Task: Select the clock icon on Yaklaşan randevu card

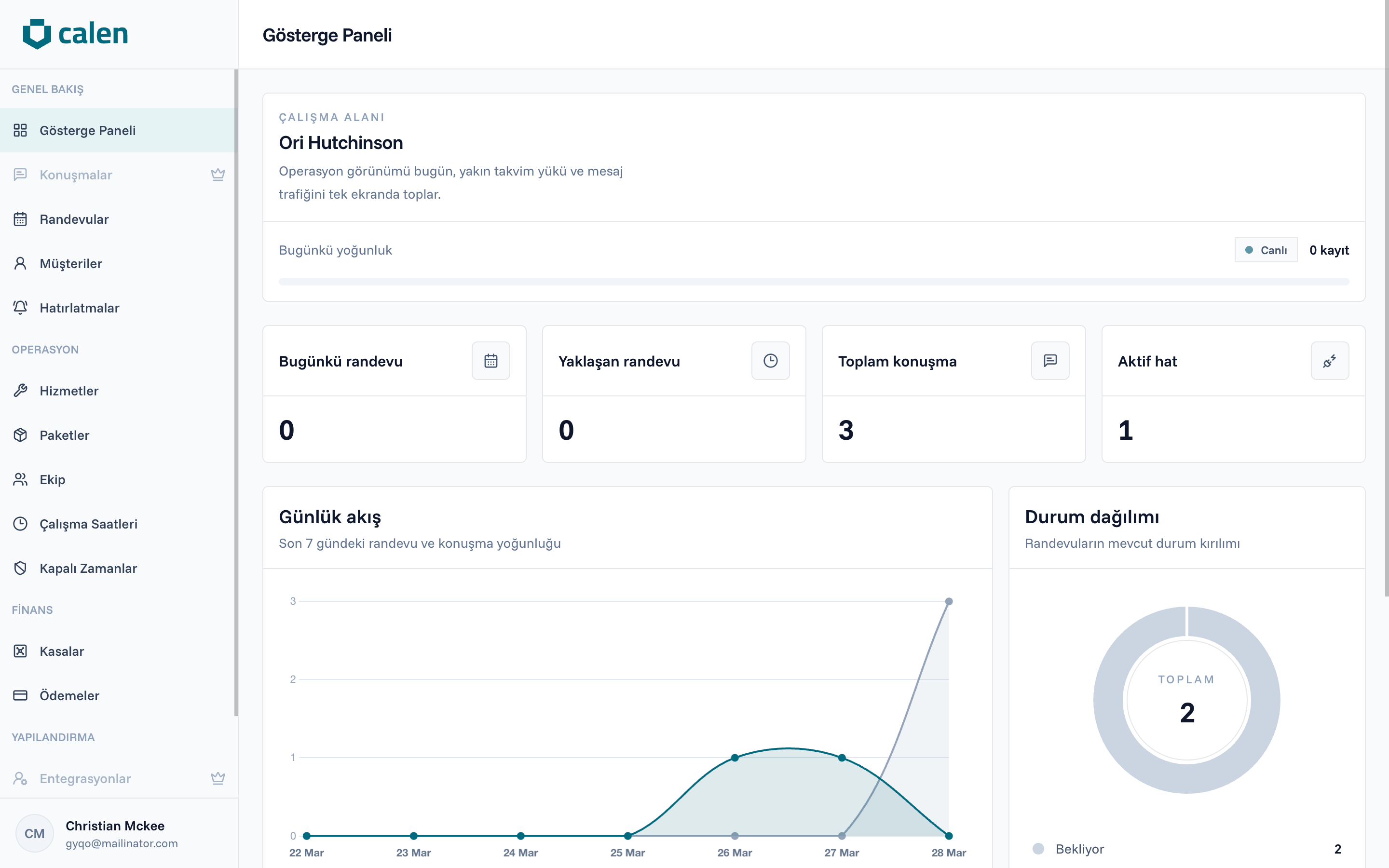Action: click(770, 361)
